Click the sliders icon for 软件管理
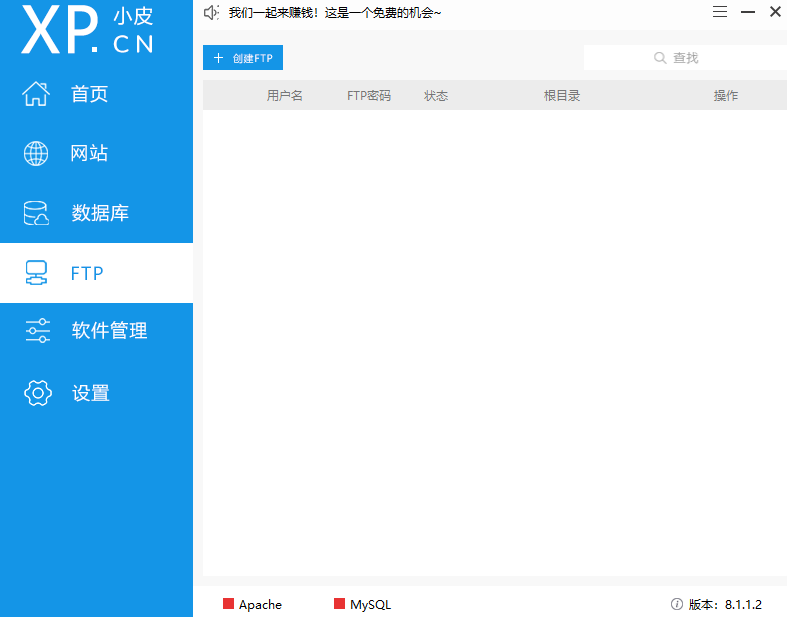 click(38, 330)
